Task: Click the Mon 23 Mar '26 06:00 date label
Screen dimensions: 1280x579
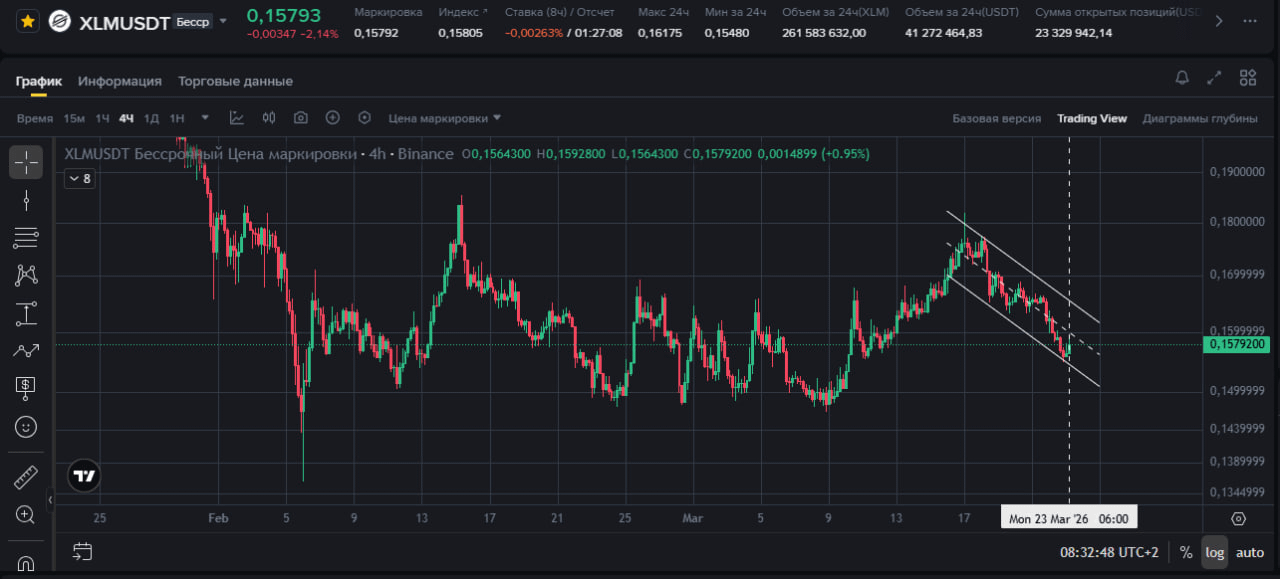Action: [1069, 519]
